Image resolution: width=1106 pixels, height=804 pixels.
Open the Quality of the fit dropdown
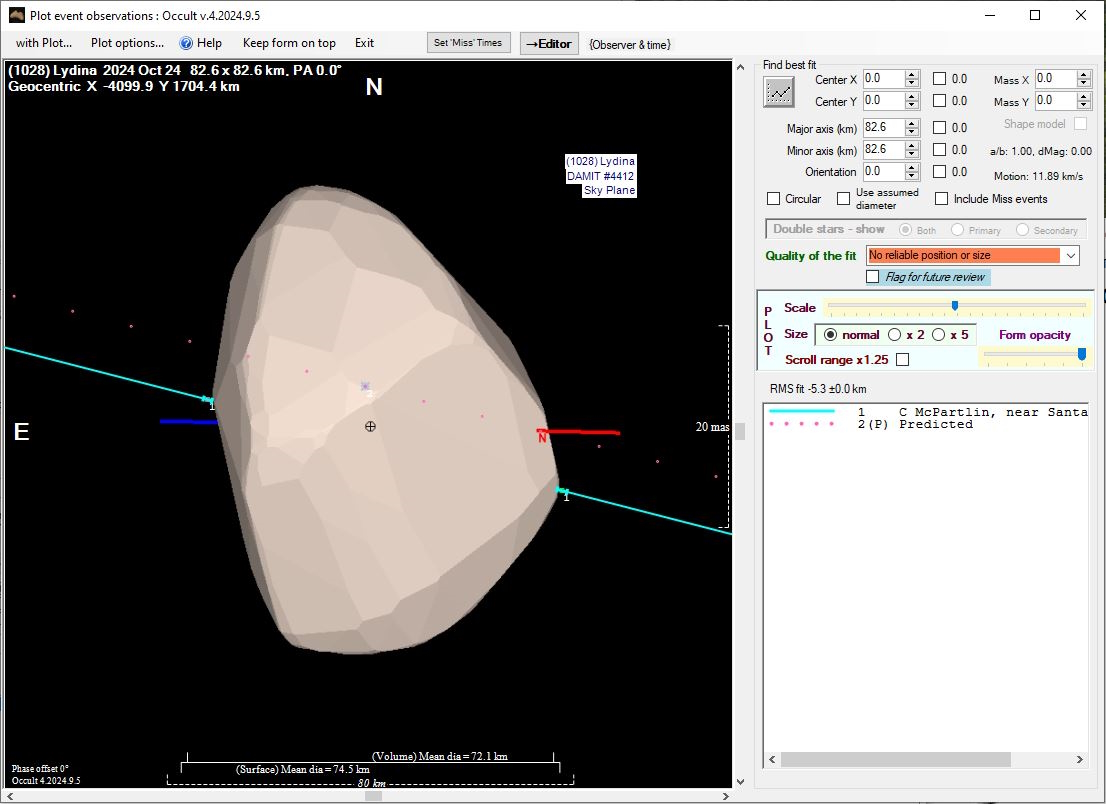(1071, 255)
